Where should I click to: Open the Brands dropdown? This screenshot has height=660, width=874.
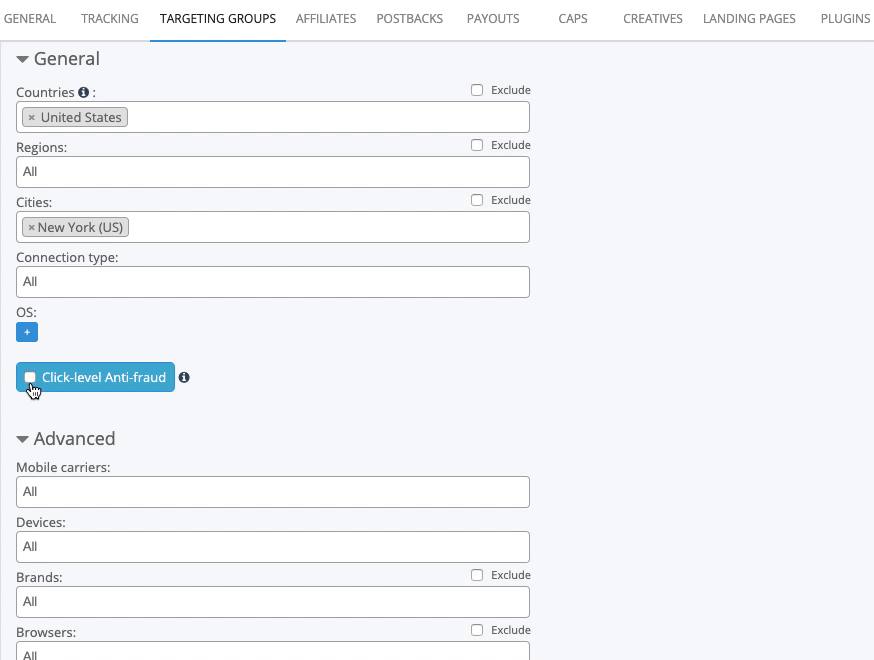(x=273, y=602)
